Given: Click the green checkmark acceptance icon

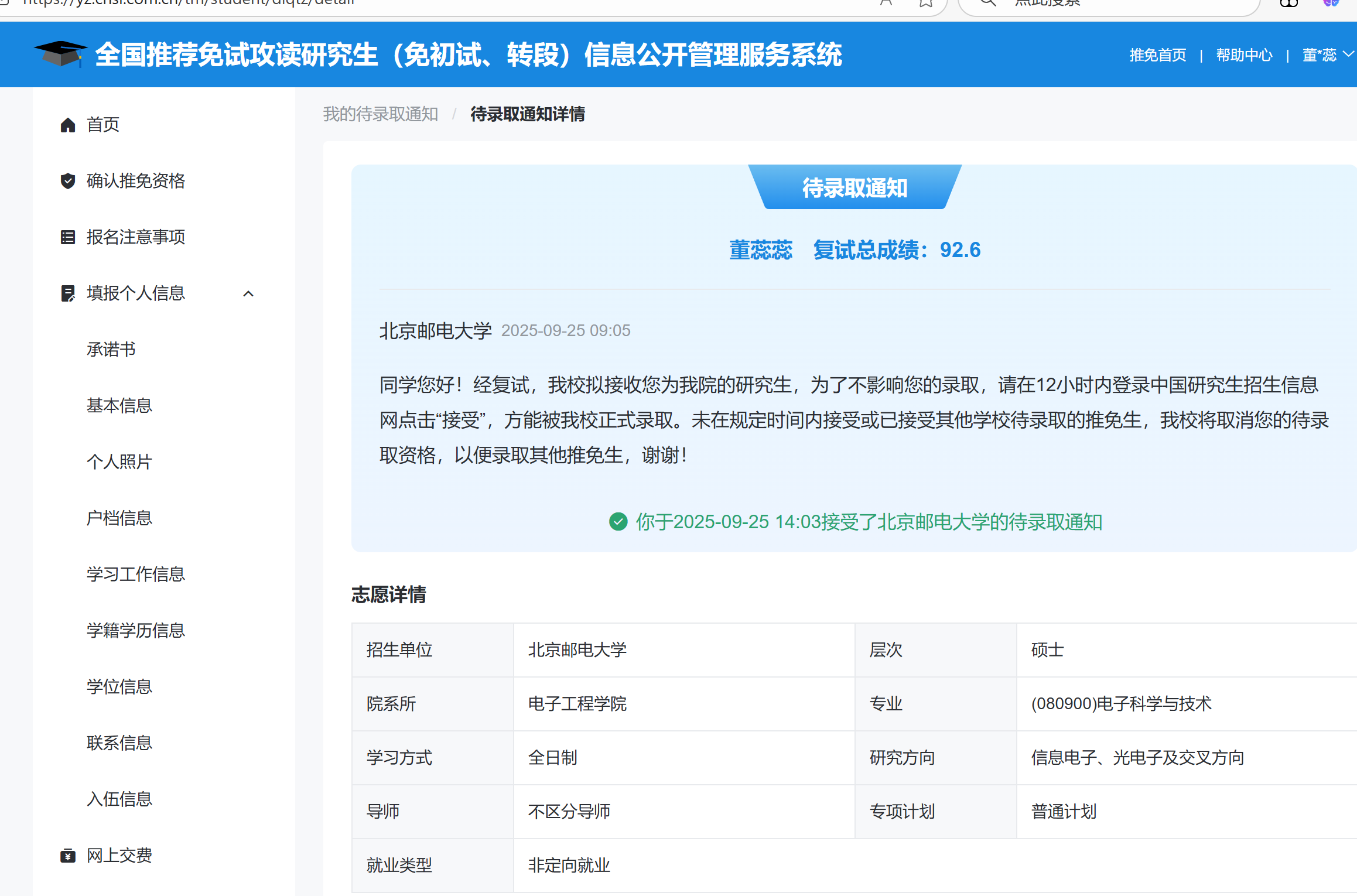Looking at the screenshot, I should (x=618, y=521).
